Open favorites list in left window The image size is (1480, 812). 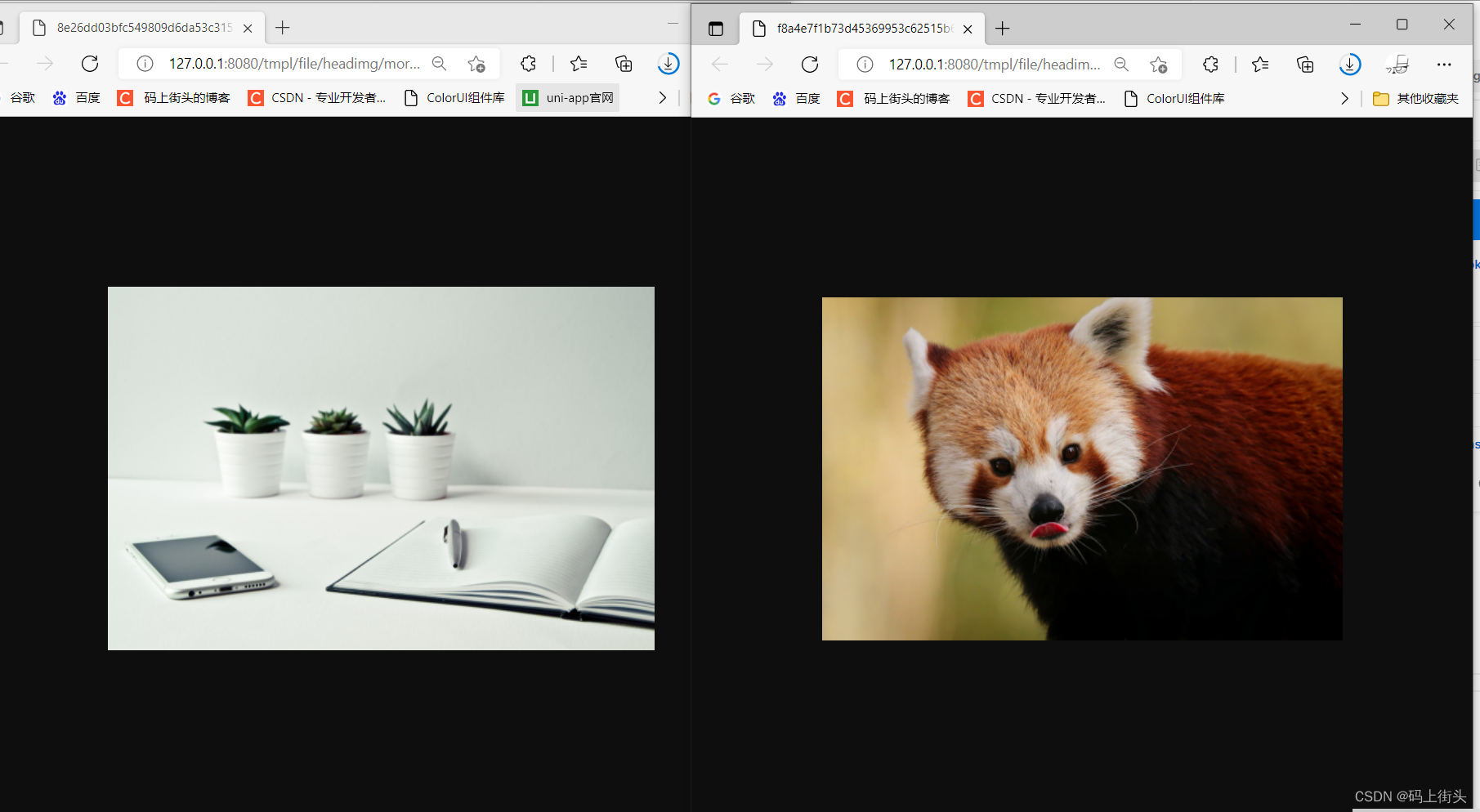tap(579, 64)
